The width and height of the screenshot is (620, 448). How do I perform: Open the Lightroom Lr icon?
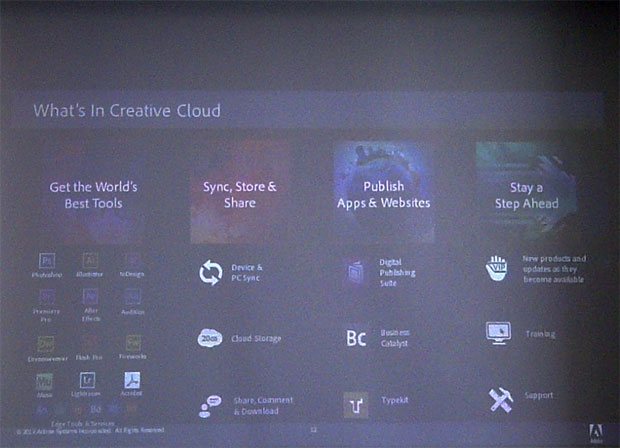[88, 381]
